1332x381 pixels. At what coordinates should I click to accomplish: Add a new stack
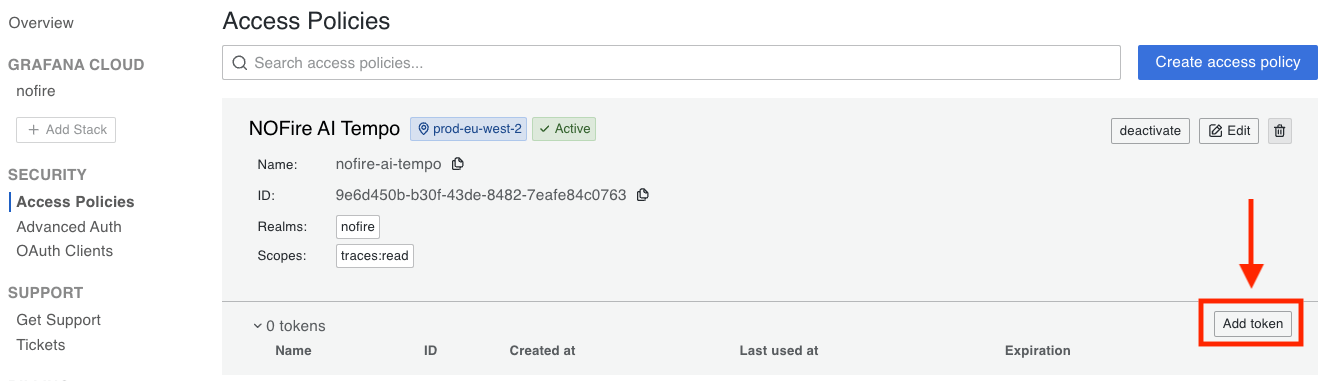[x=66, y=130]
